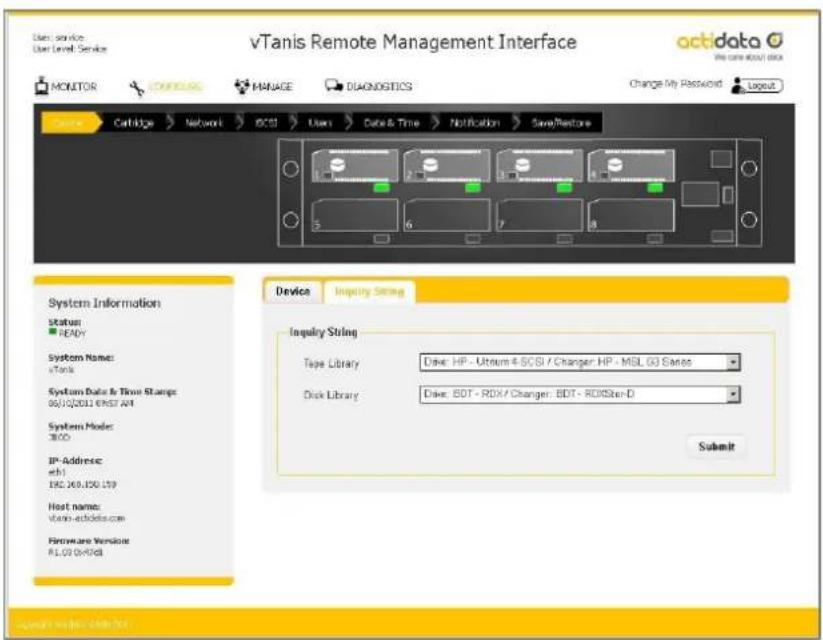Click the System Information heading

(x=104, y=303)
